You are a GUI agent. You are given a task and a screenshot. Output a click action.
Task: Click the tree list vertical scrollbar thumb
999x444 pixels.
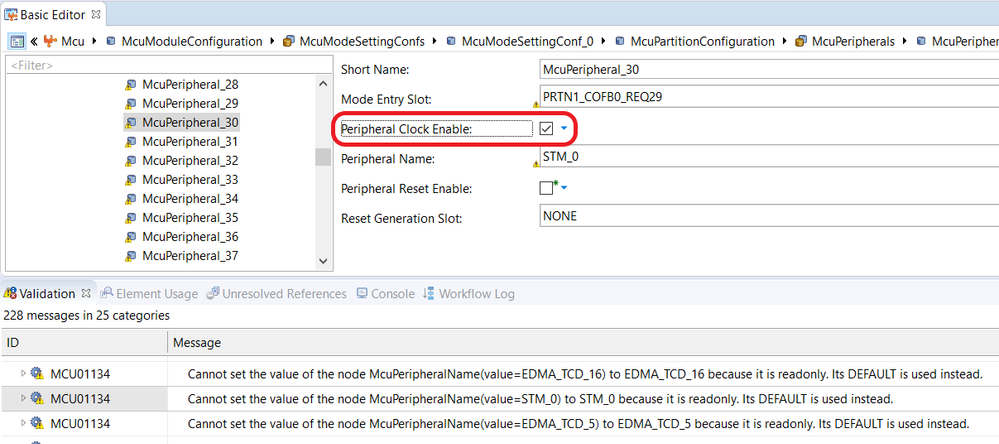[322, 157]
